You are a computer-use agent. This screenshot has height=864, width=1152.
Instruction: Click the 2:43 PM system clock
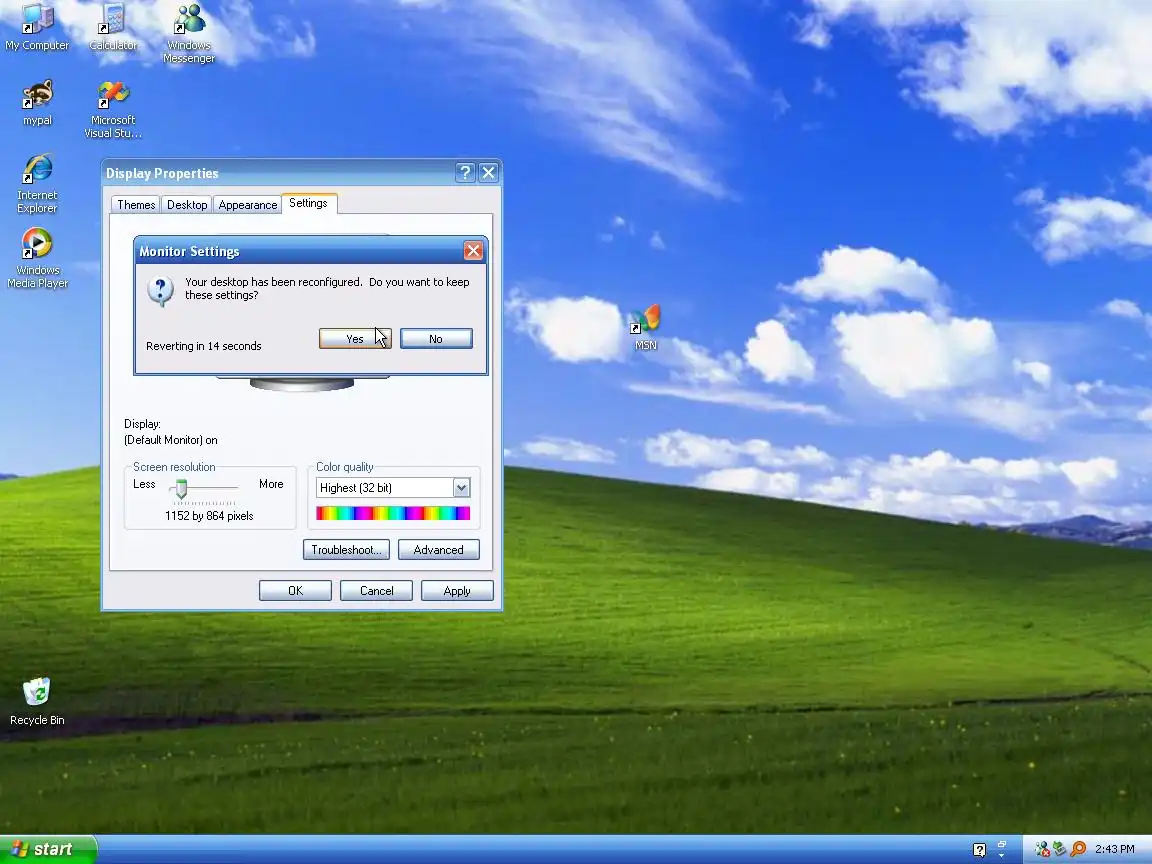[x=1115, y=849]
